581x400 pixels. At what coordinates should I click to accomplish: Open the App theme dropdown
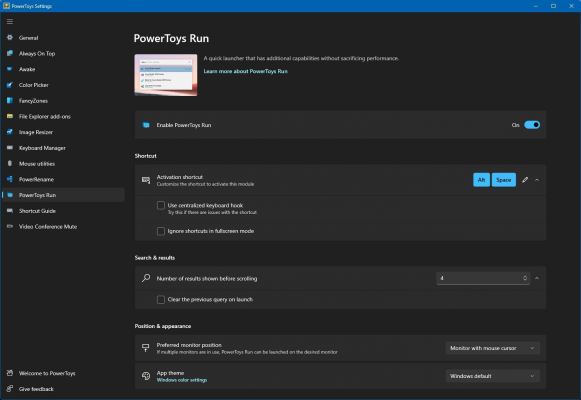pos(492,376)
